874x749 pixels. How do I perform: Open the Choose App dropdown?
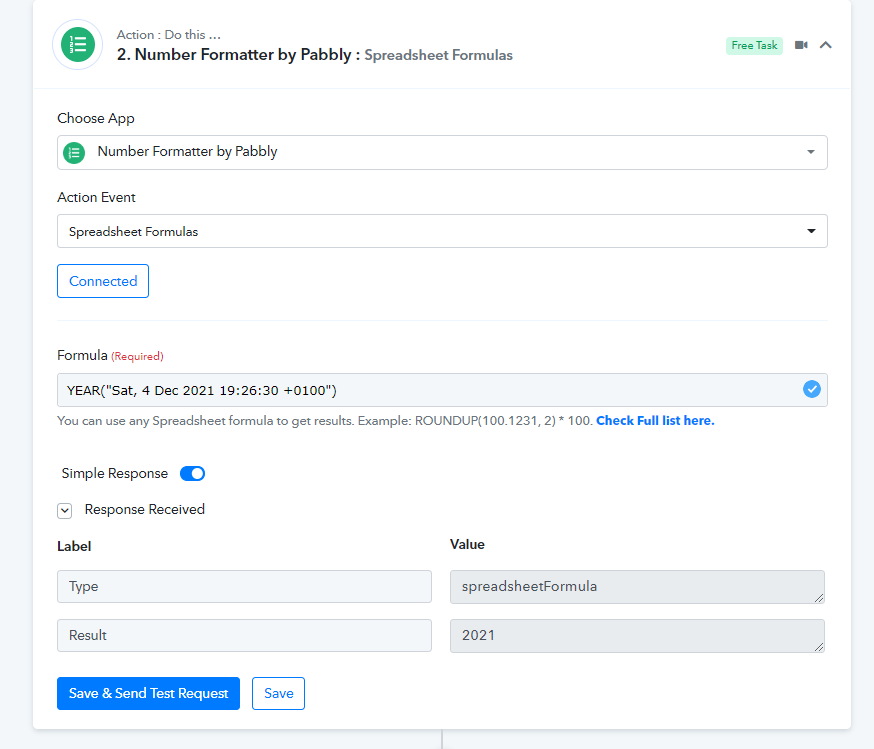[x=442, y=152]
